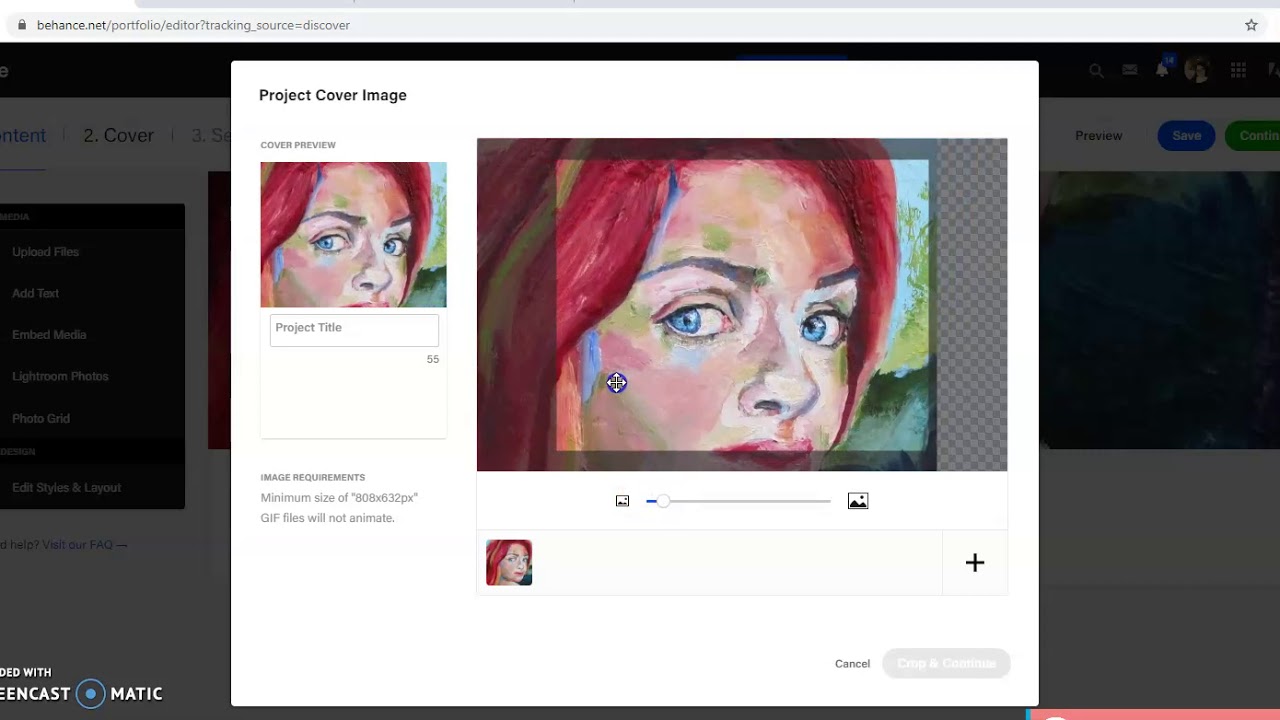
Task: Click the small image zoom-out icon
Action: [x=622, y=501]
